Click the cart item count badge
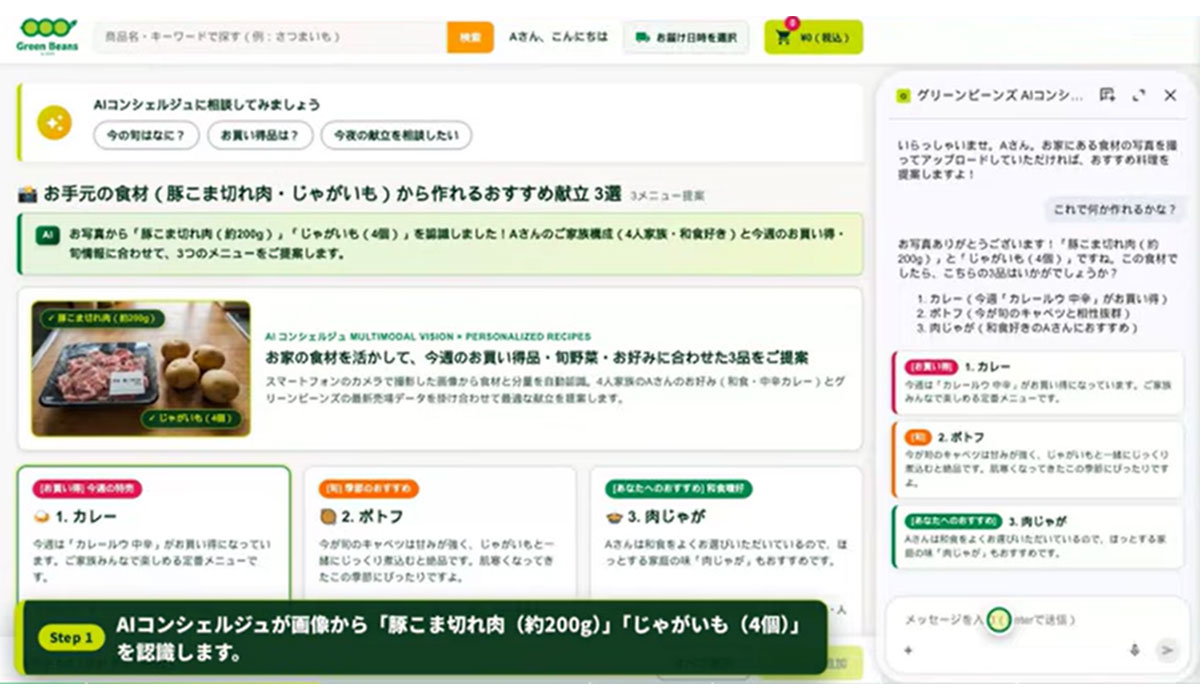The height and width of the screenshot is (700, 1200). pos(792,21)
